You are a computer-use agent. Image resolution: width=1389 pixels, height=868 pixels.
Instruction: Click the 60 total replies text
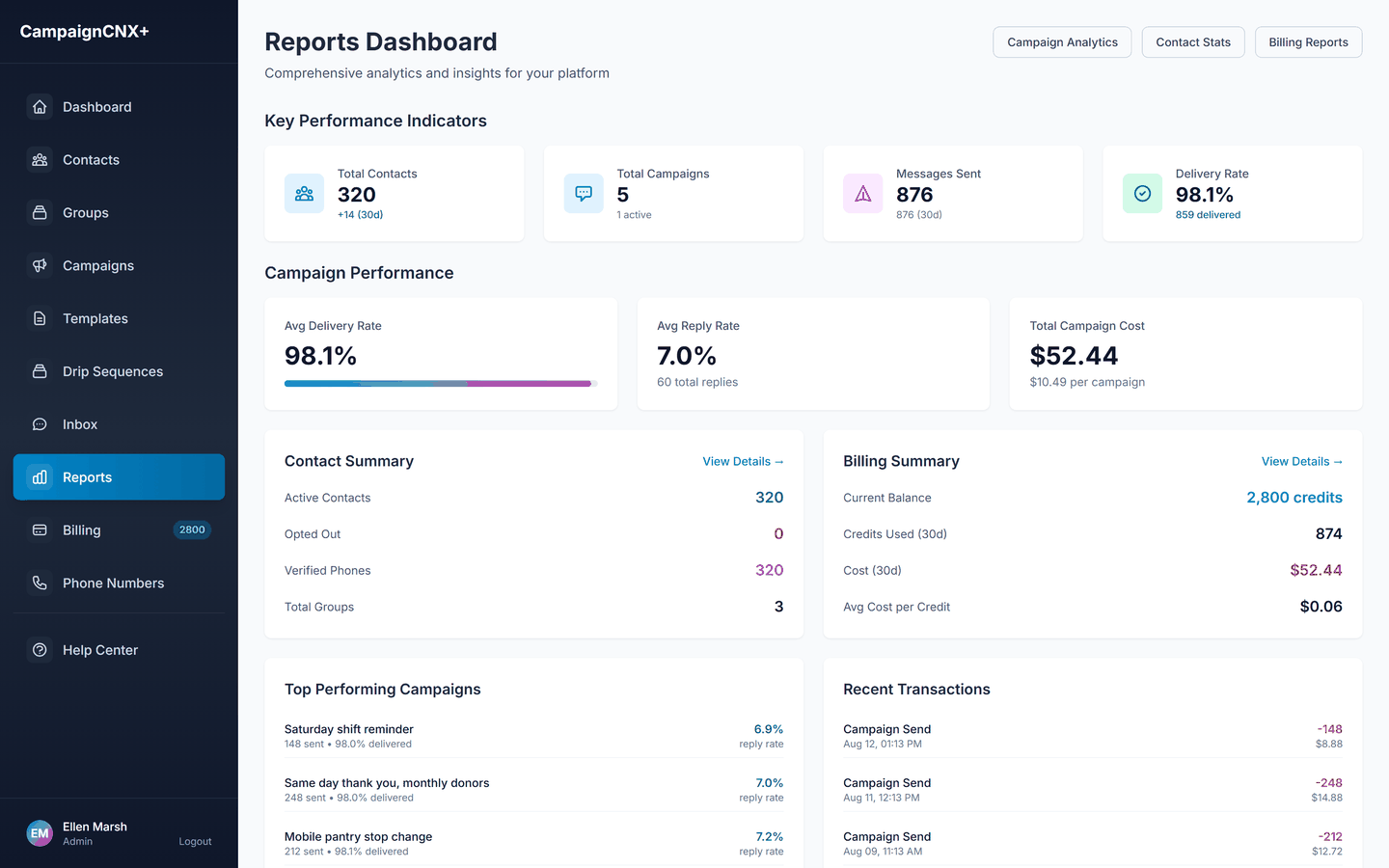(x=697, y=382)
